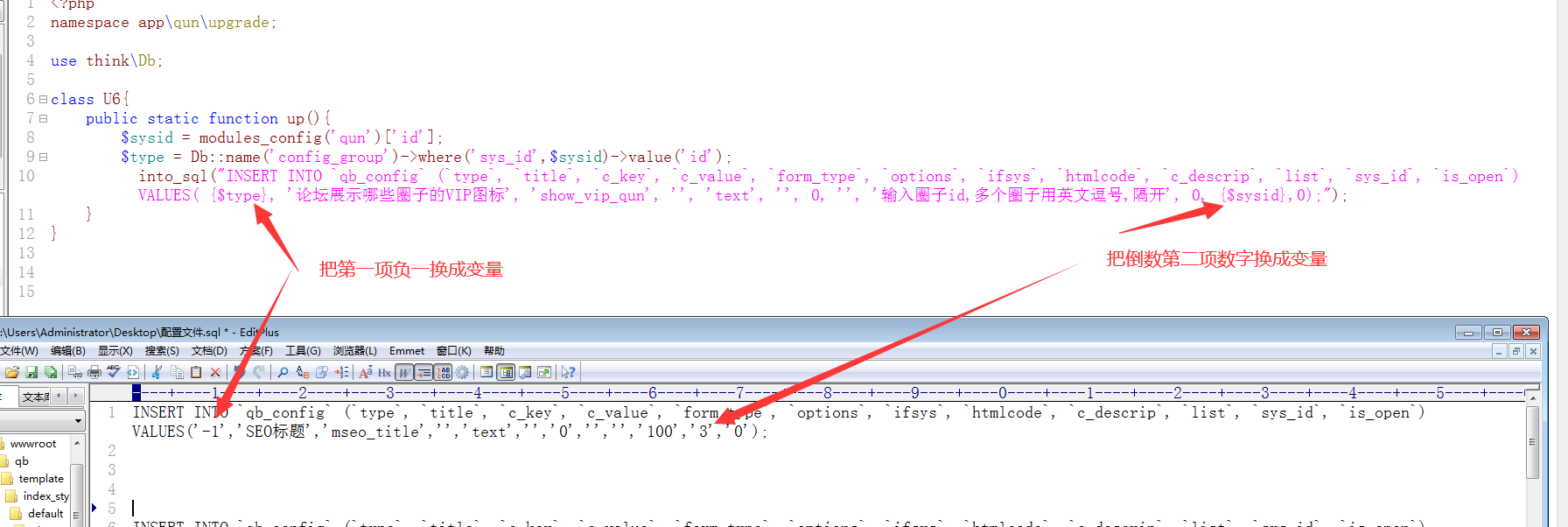Click the Save (floppy disk) icon

31,372
